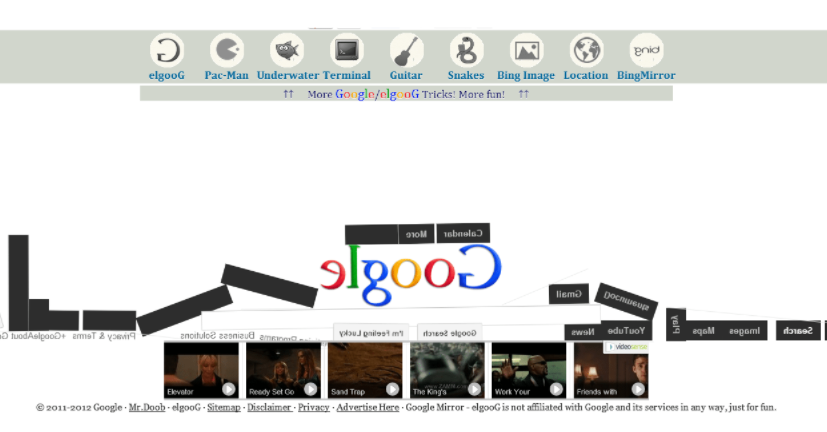Click More Google/elgooG Tricks banner
827x432 pixels.
point(406,94)
